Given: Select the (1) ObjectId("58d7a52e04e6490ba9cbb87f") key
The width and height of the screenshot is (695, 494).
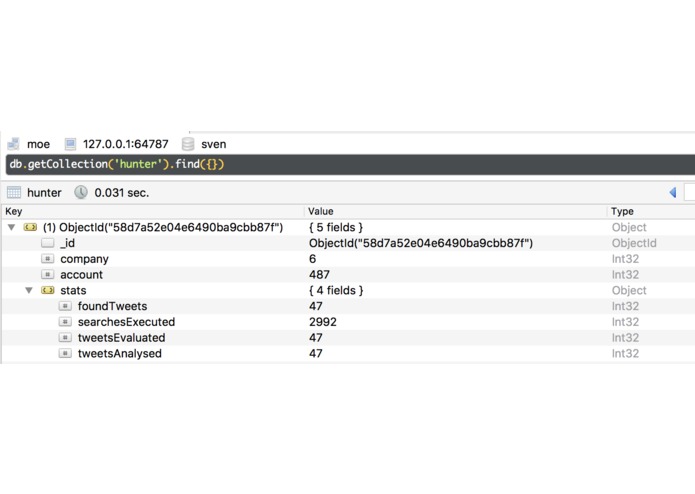Looking at the screenshot, I should [x=163, y=227].
